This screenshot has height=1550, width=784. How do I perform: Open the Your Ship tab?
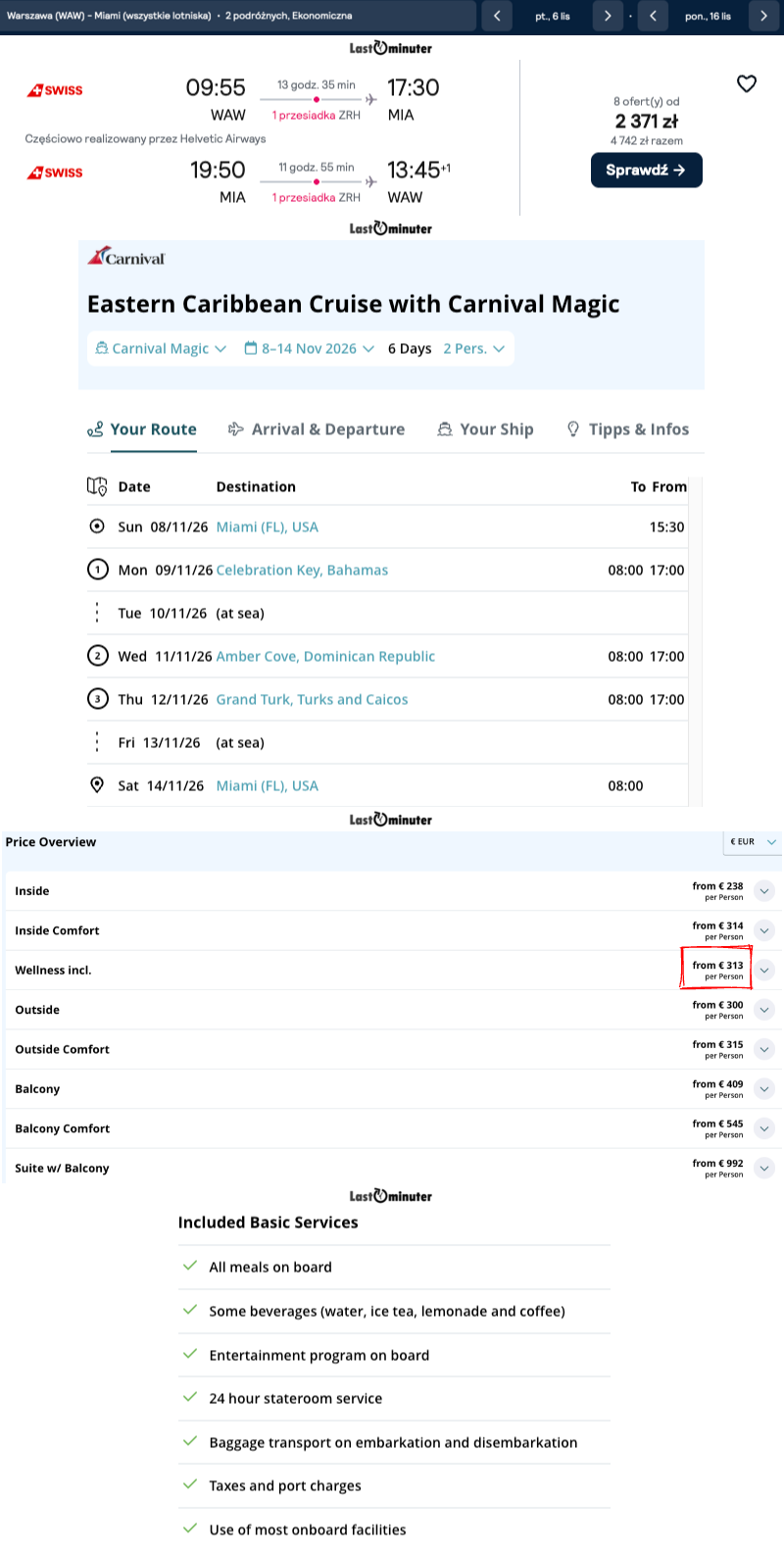[x=485, y=429]
